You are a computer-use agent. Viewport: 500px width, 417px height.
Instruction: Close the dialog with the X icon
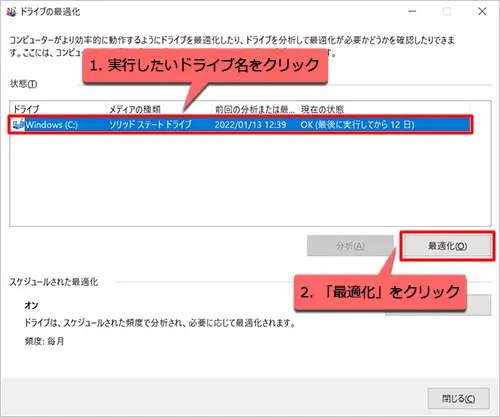482,12
